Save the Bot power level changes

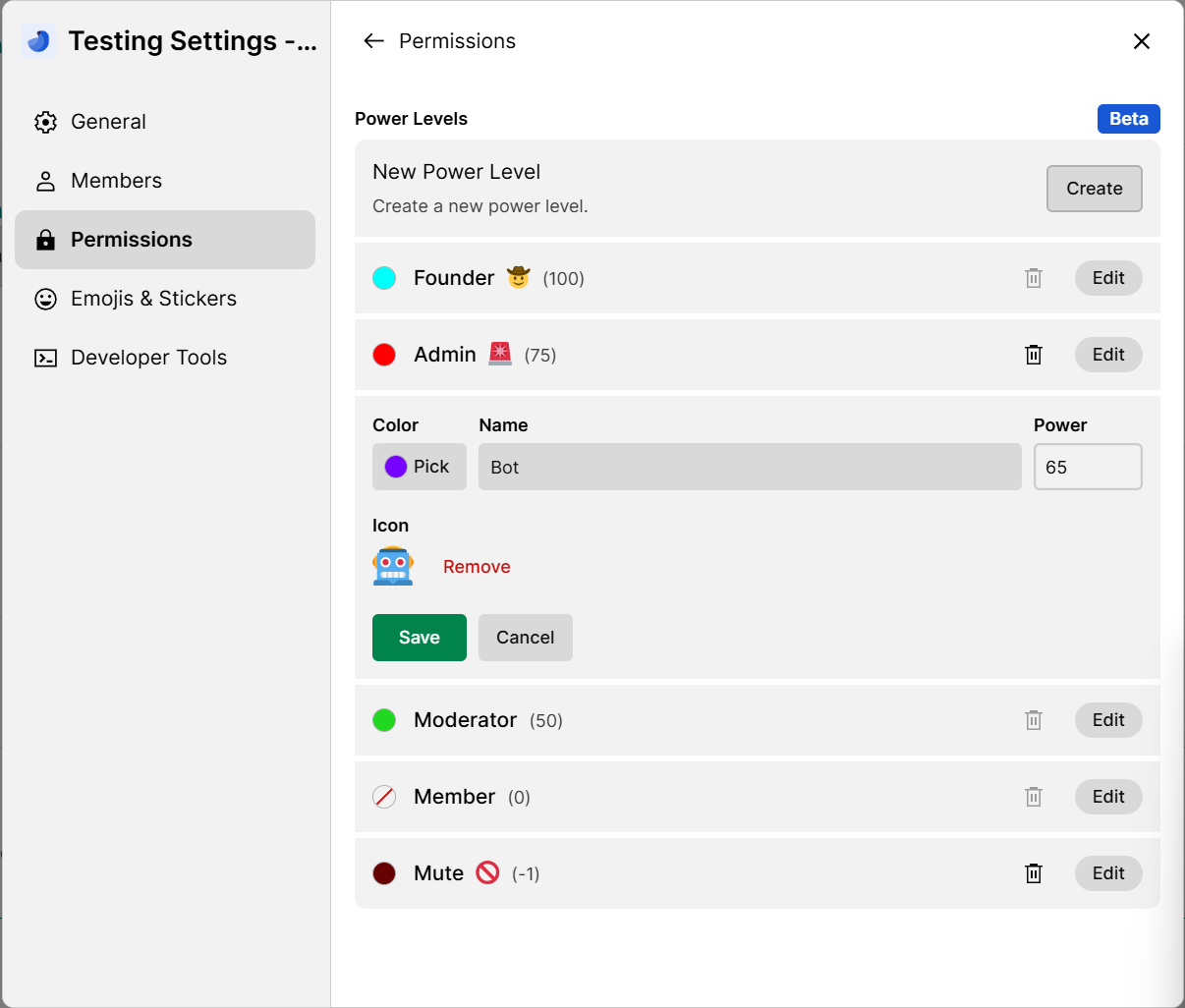coord(420,638)
